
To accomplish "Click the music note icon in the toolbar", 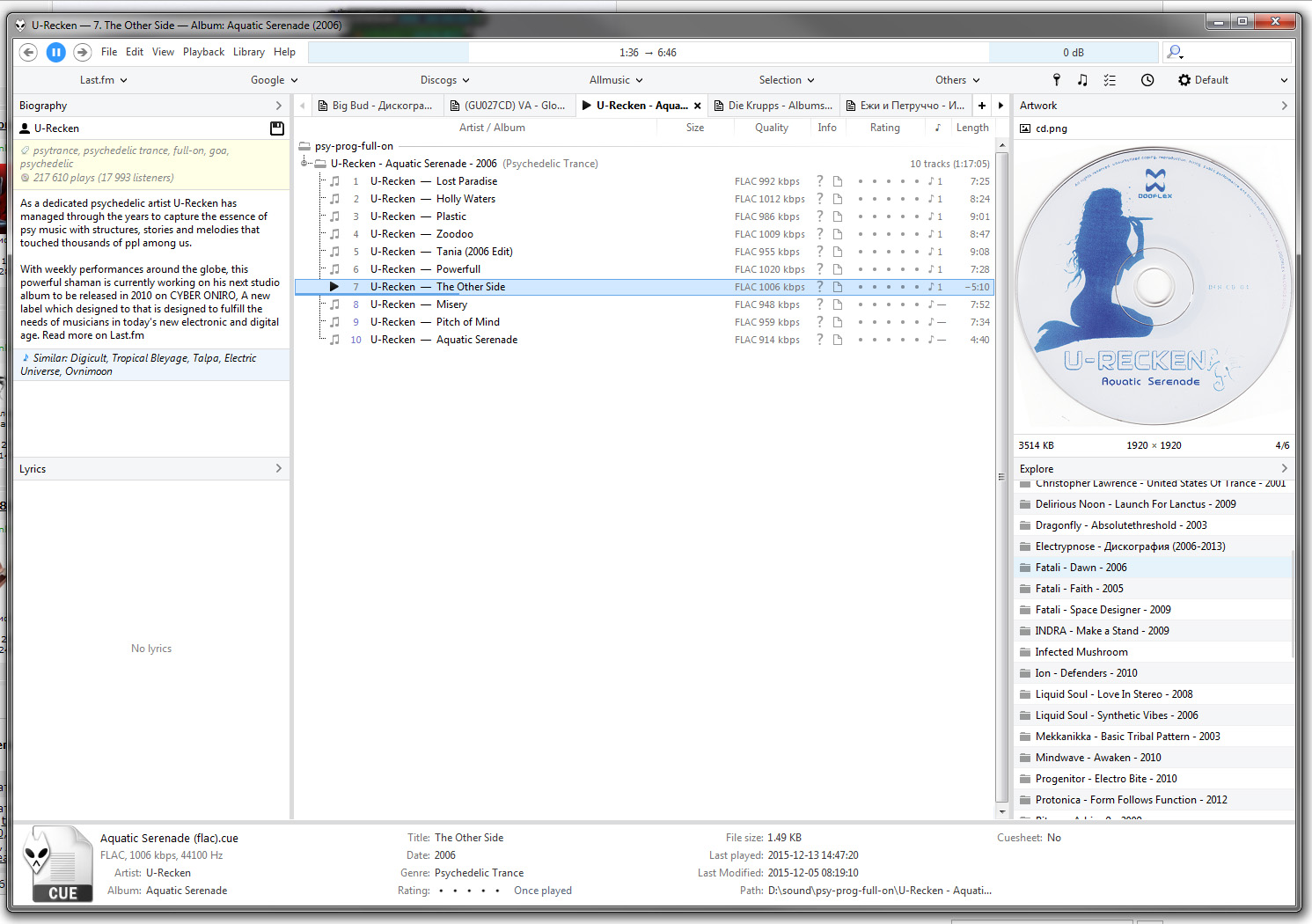I will pyautogui.click(x=1082, y=80).
